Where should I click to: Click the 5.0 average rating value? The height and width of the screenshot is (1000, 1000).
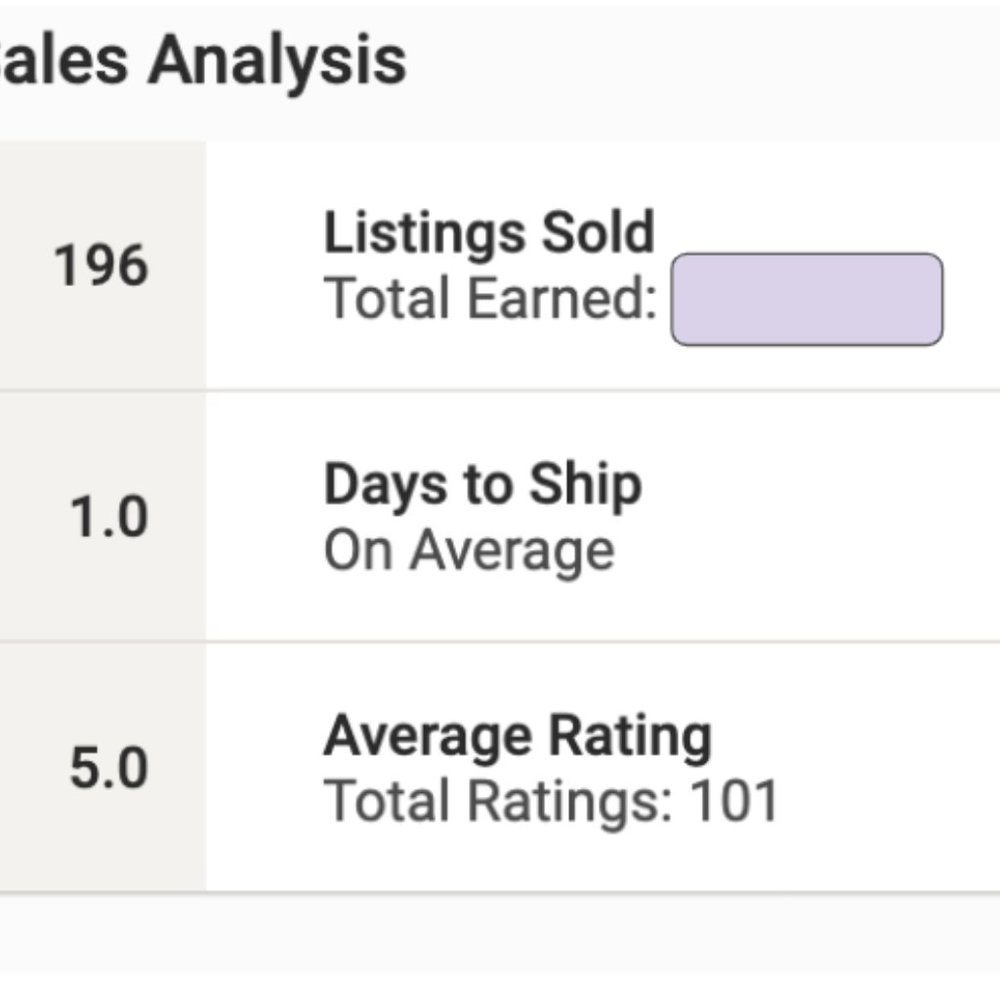tap(108, 768)
